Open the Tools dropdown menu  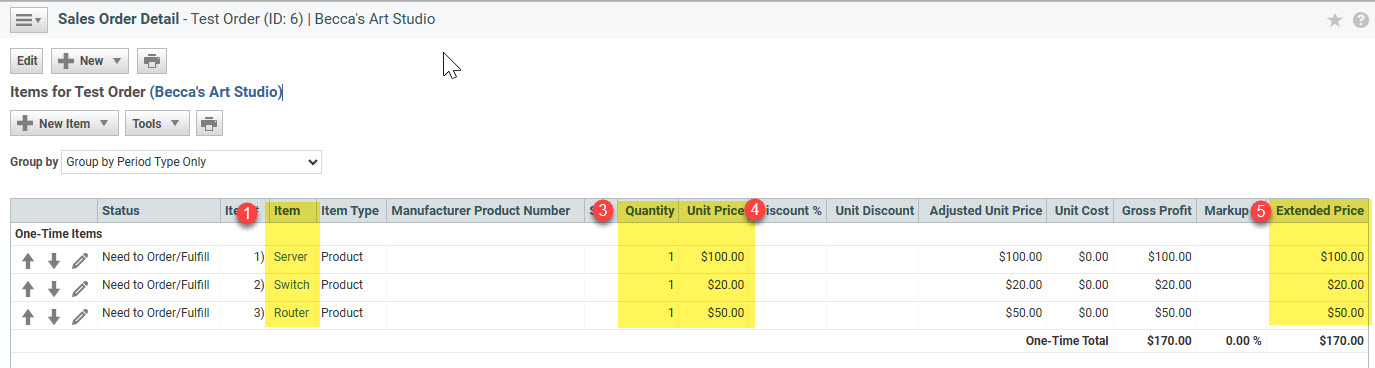157,124
